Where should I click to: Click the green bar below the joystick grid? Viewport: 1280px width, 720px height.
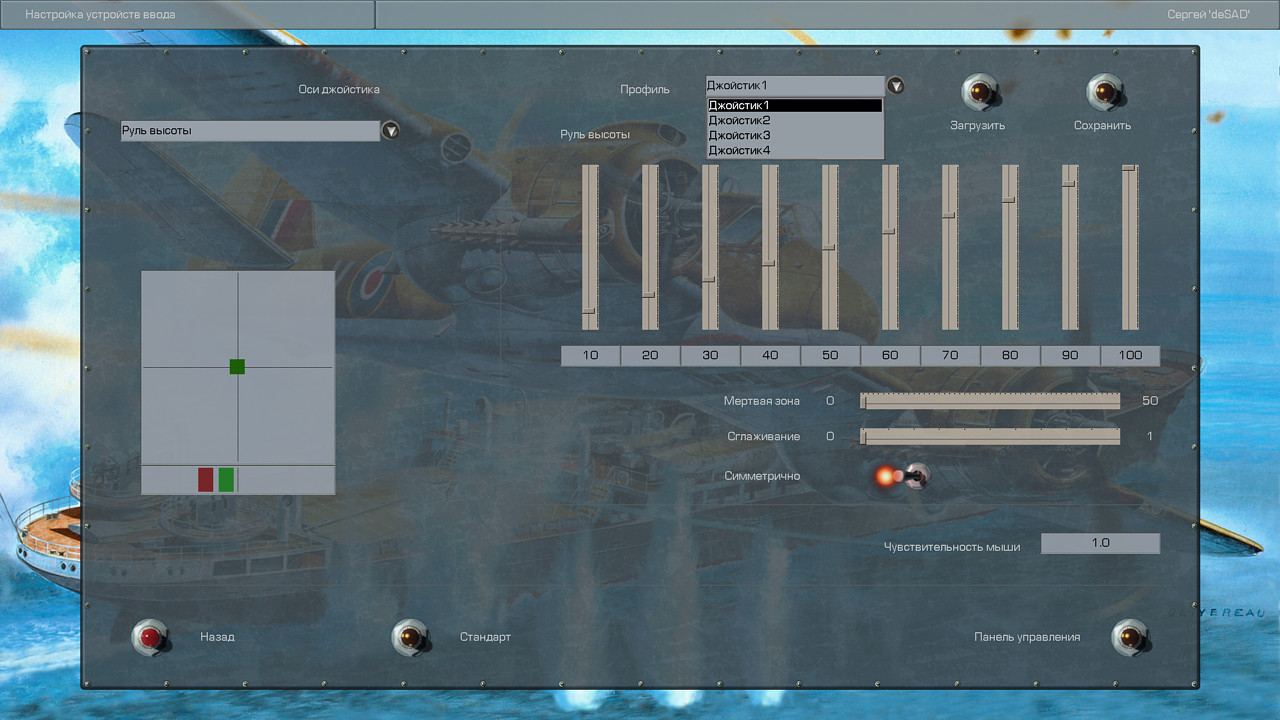(226, 479)
